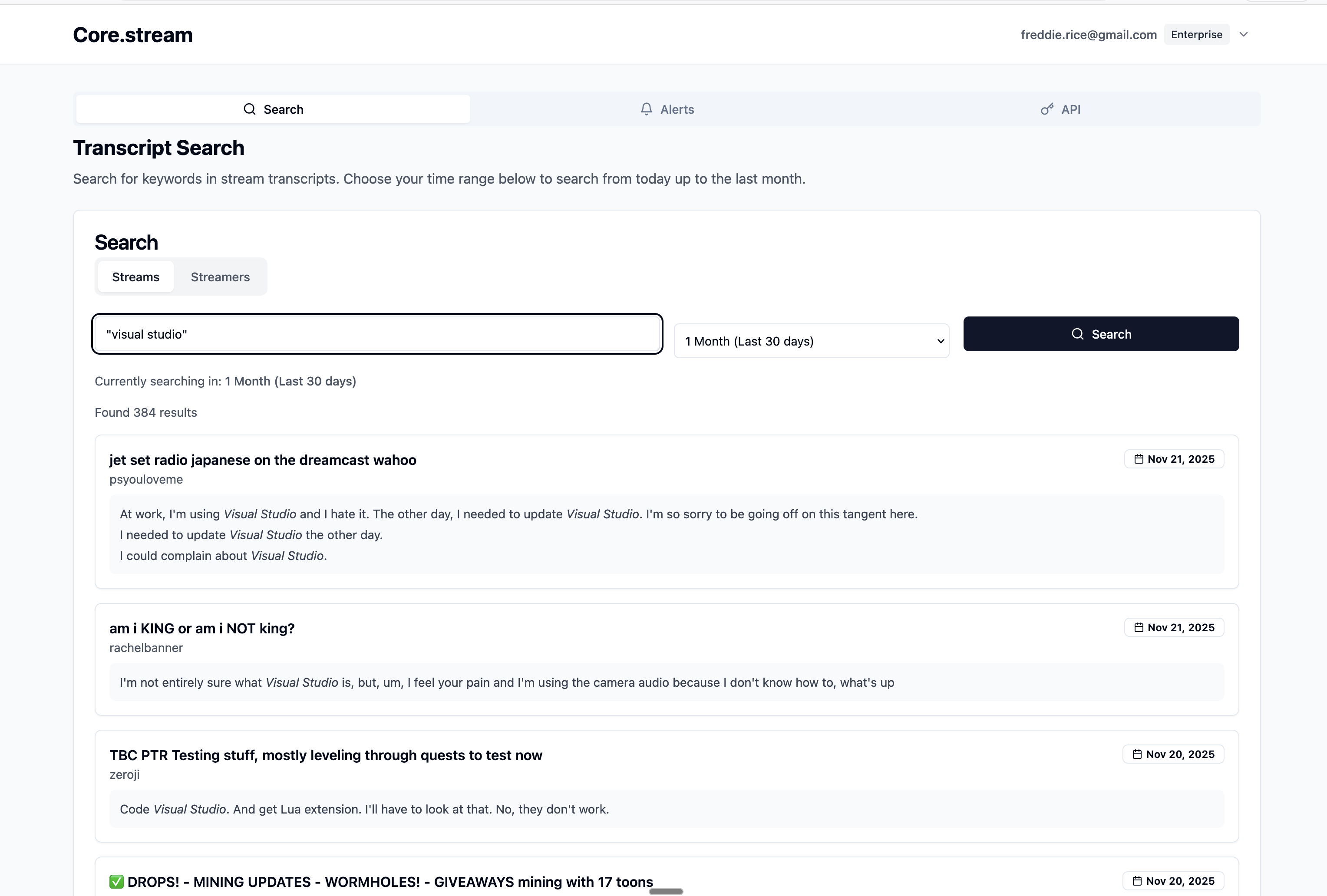Click the calendar icon on the Nov 21 jet set radio result
1327x896 pixels.
1138,459
